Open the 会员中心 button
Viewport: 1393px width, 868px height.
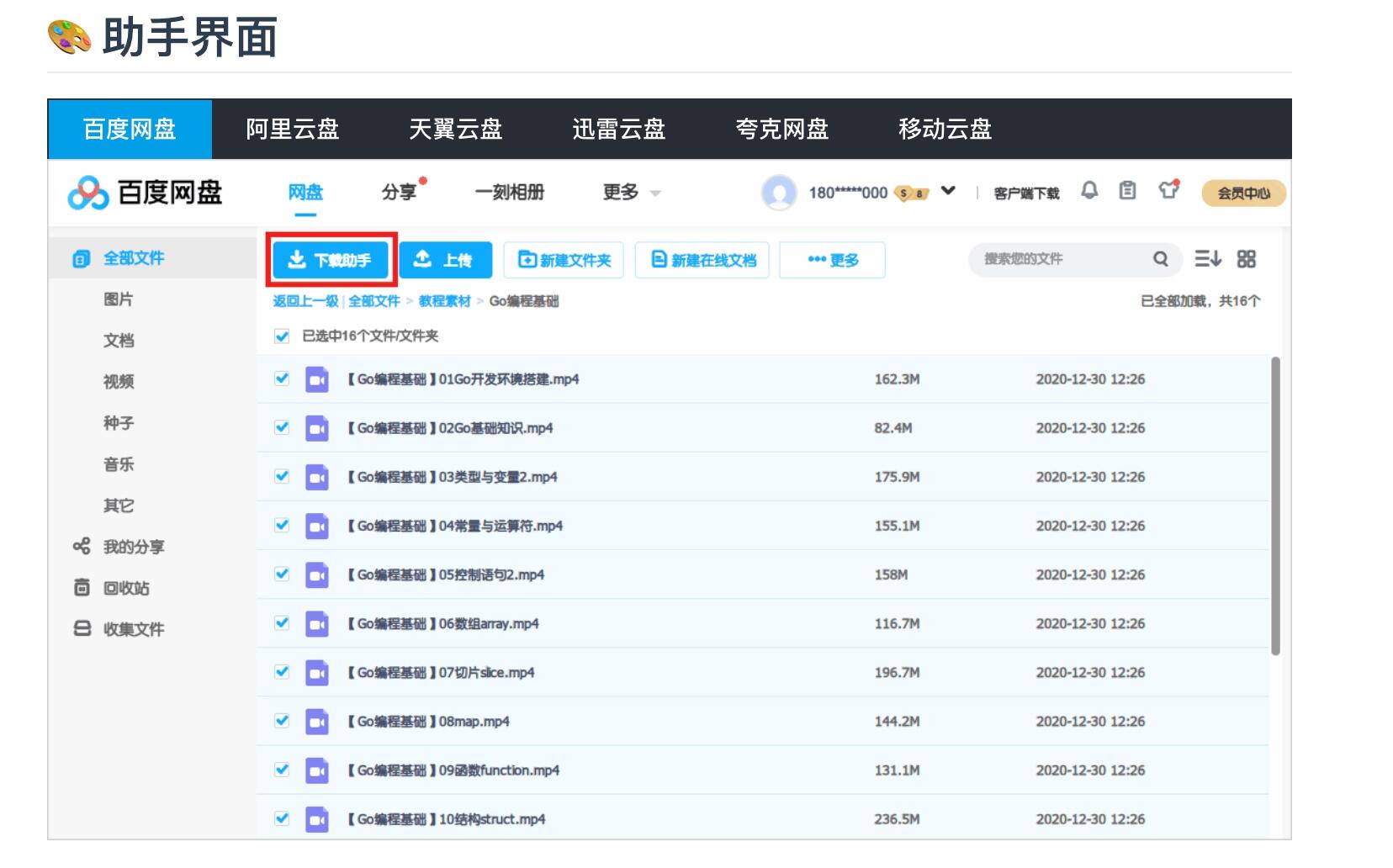(1244, 193)
